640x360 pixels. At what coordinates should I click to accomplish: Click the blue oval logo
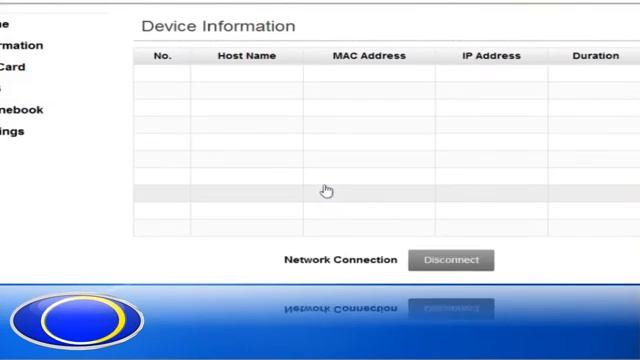tap(77, 321)
